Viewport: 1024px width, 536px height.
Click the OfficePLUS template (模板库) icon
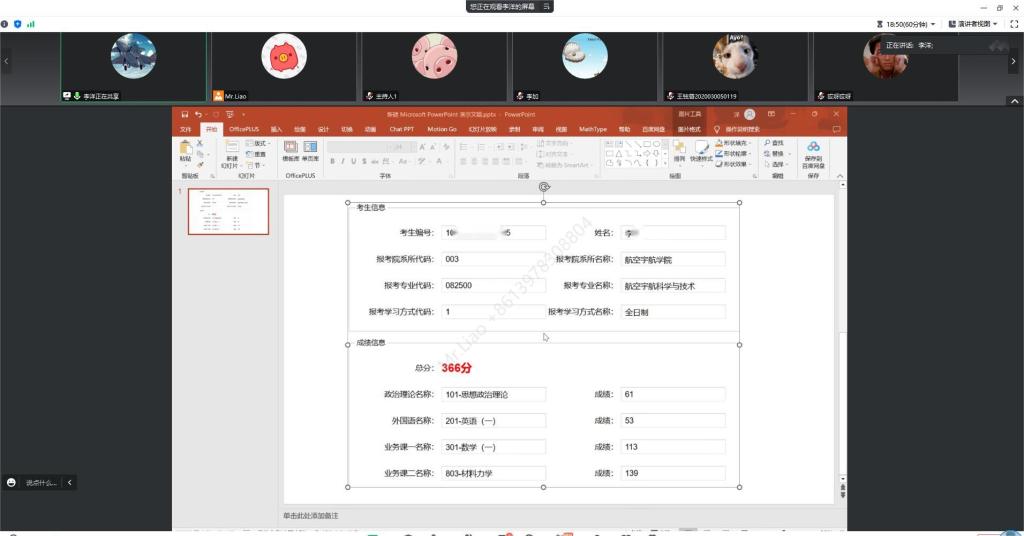point(291,148)
